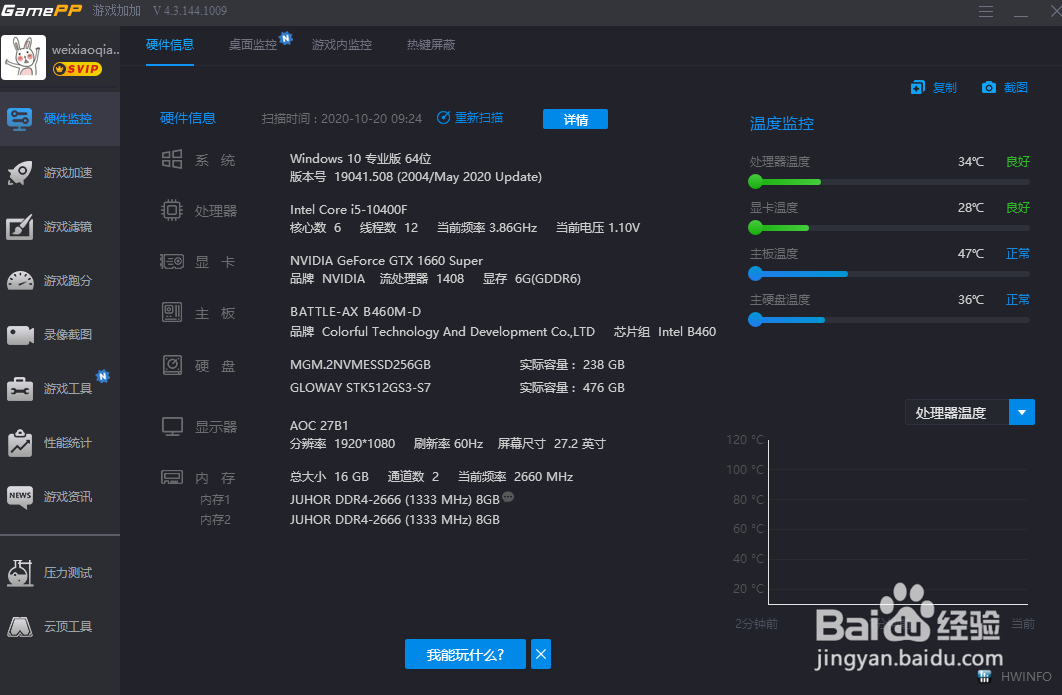Click the 主板温度 blue slider handle
1062x695 pixels.
pyautogui.click(x=755, y=274)
